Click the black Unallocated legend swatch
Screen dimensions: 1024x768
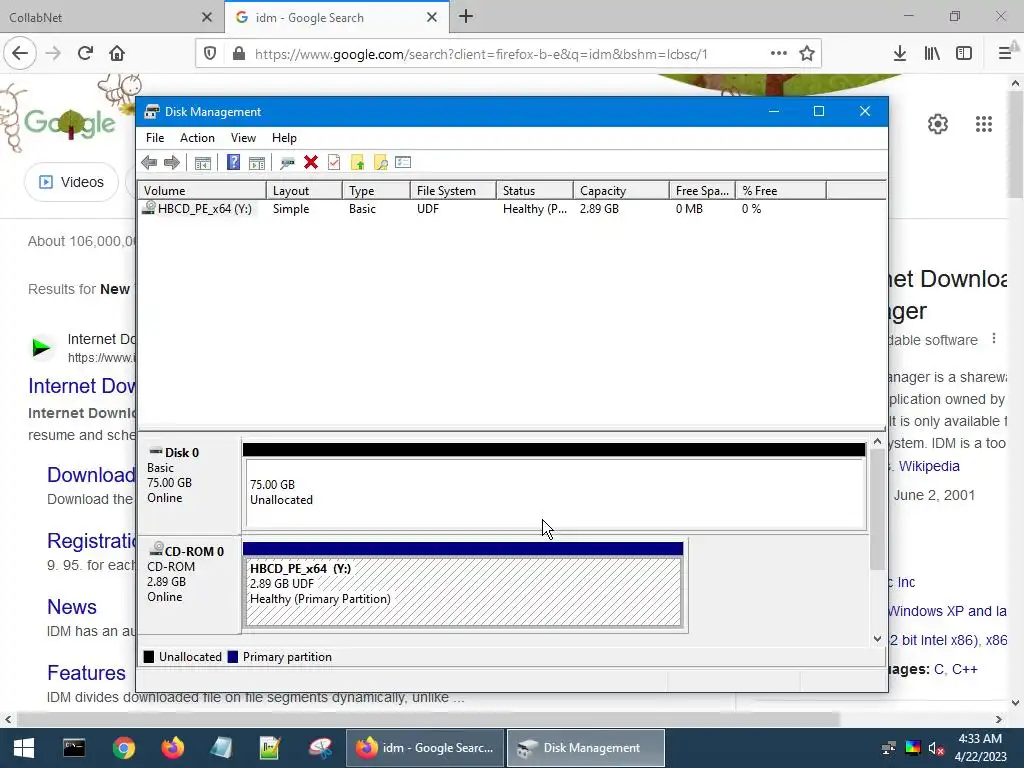coord(149,657)
